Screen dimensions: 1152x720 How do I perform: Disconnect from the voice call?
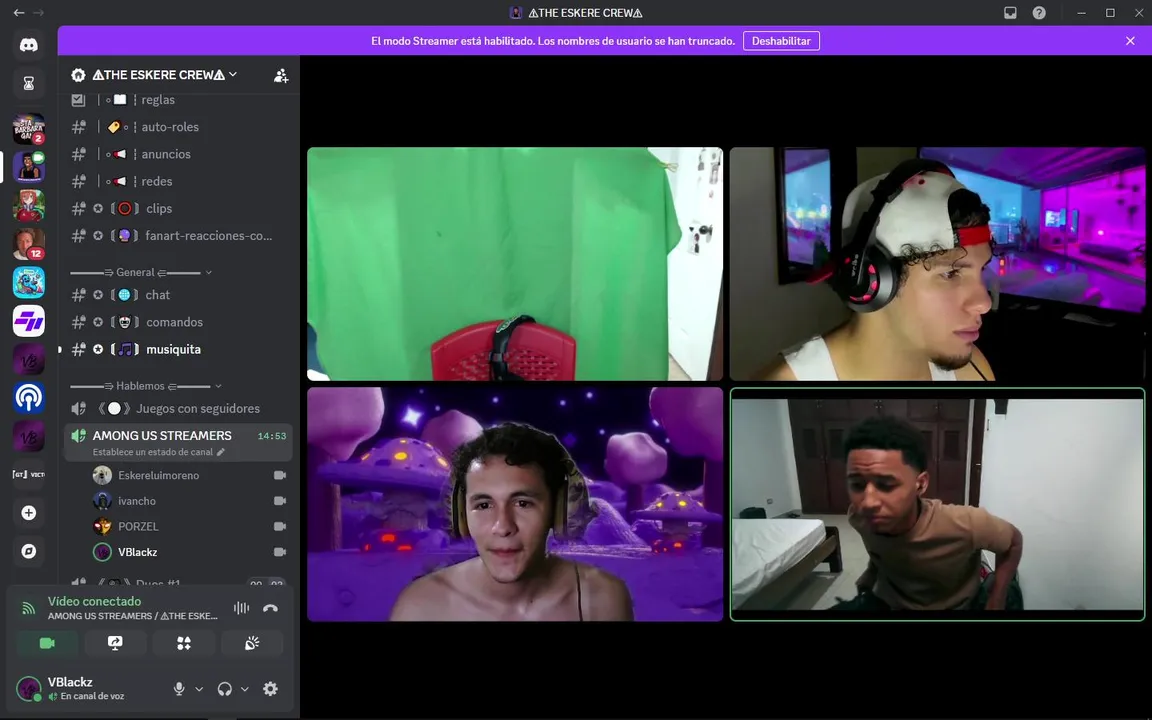pos(270,608)
